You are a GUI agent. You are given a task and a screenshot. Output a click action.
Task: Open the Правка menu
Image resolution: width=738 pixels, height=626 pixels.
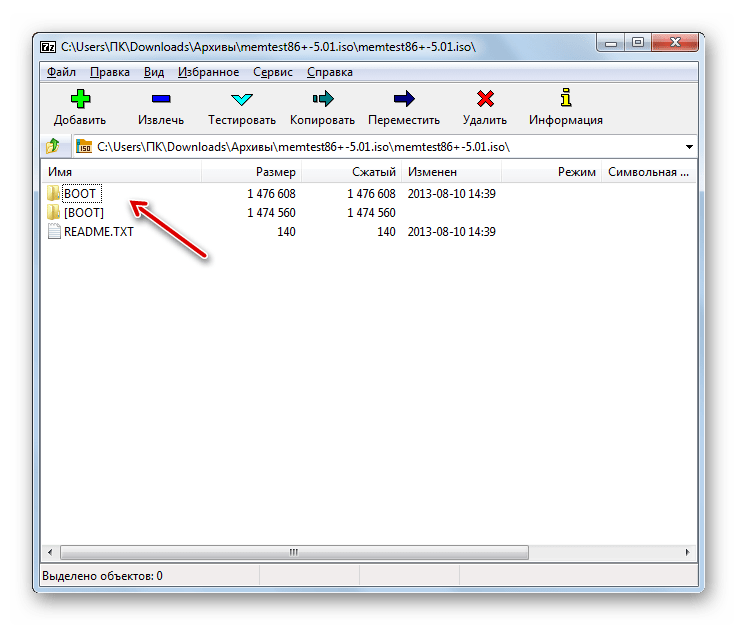tap(110, 72)
